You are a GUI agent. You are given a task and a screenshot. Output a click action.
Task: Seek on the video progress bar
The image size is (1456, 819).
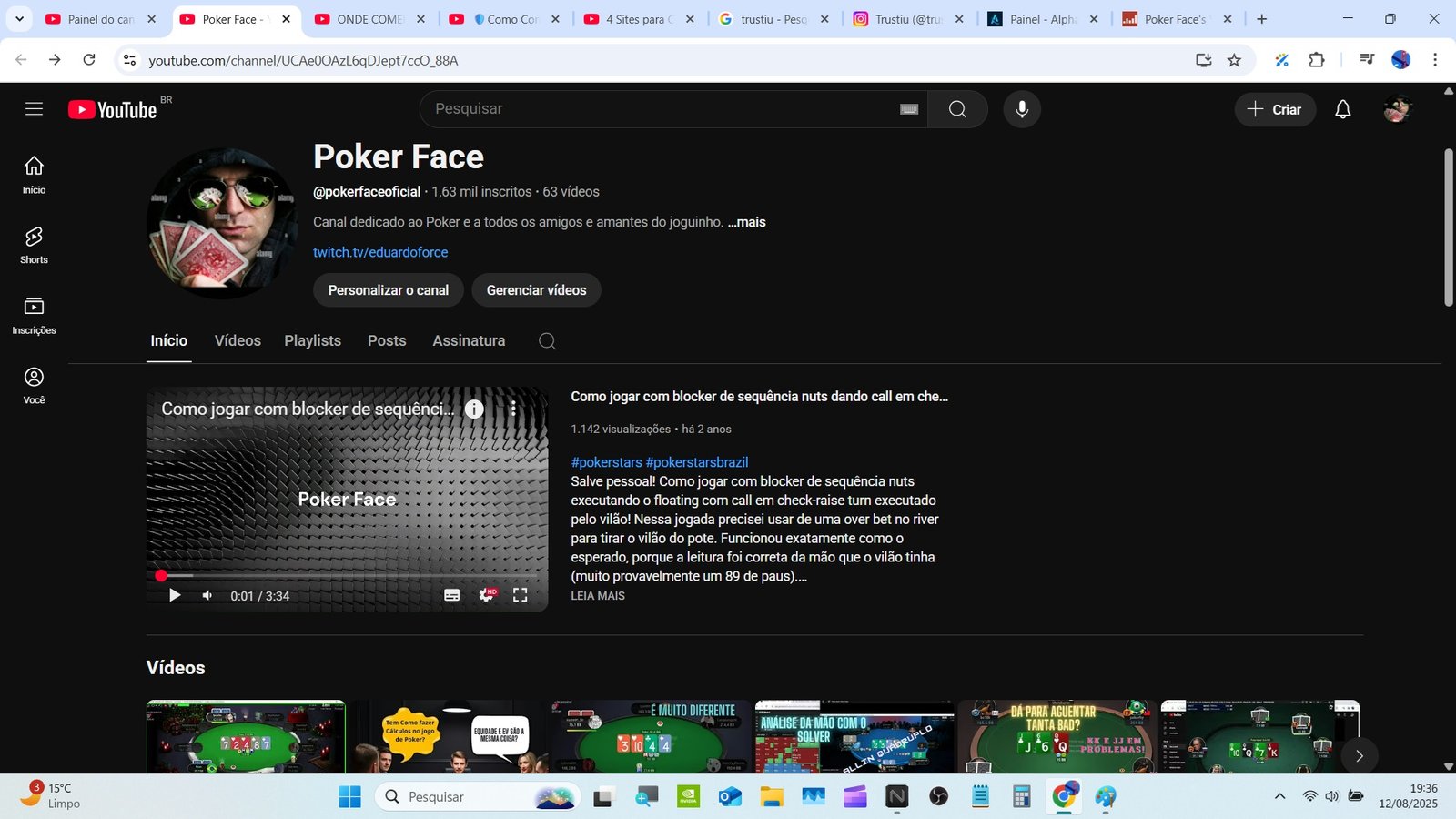(347, 575)
